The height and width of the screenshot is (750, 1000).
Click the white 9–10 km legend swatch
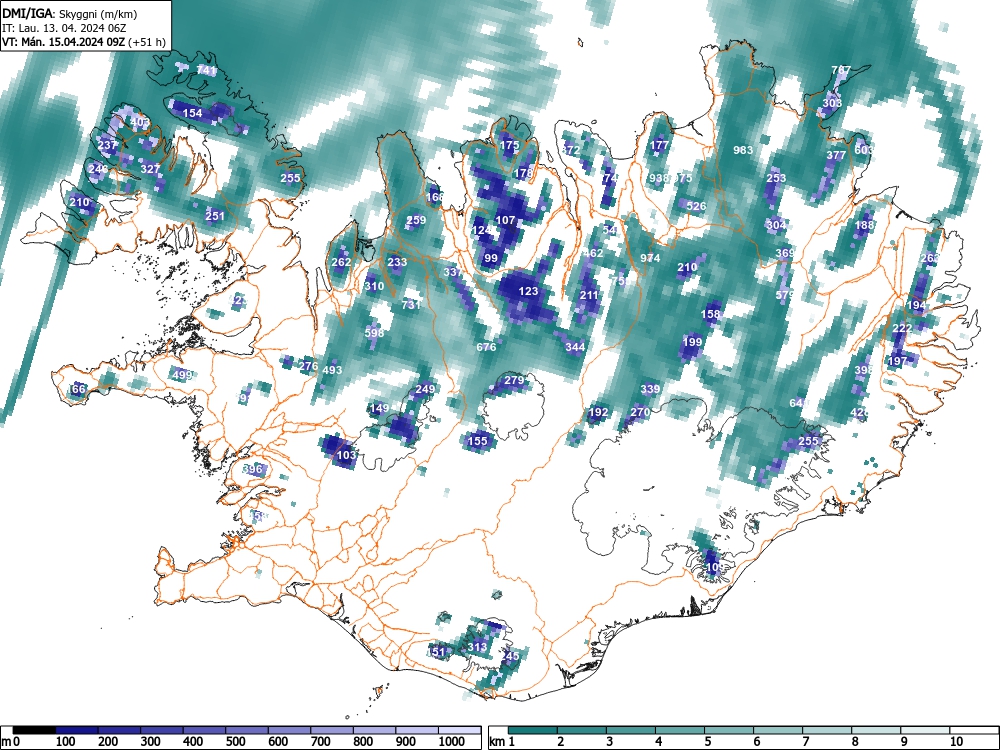pyautogui.click(x=925, y=730)
